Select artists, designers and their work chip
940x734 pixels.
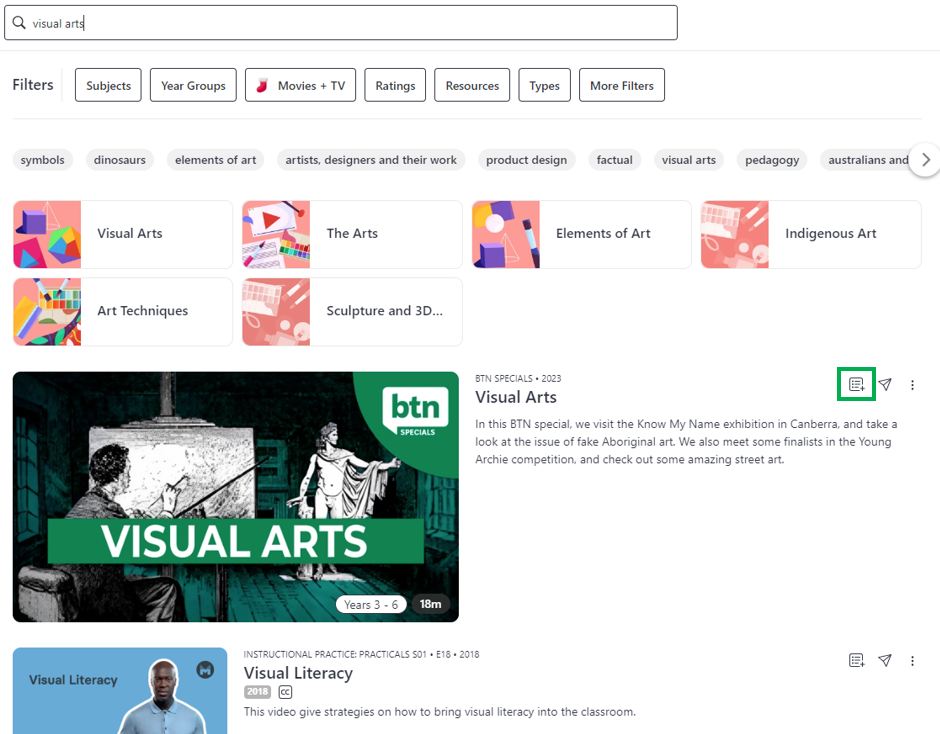[x=371, y=160]
